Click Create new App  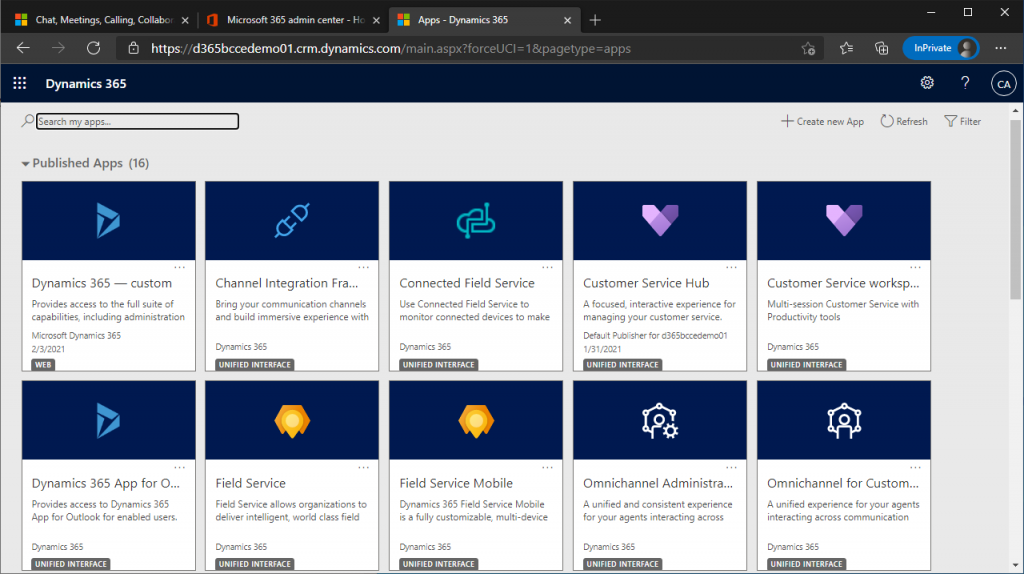pos(822,121)
